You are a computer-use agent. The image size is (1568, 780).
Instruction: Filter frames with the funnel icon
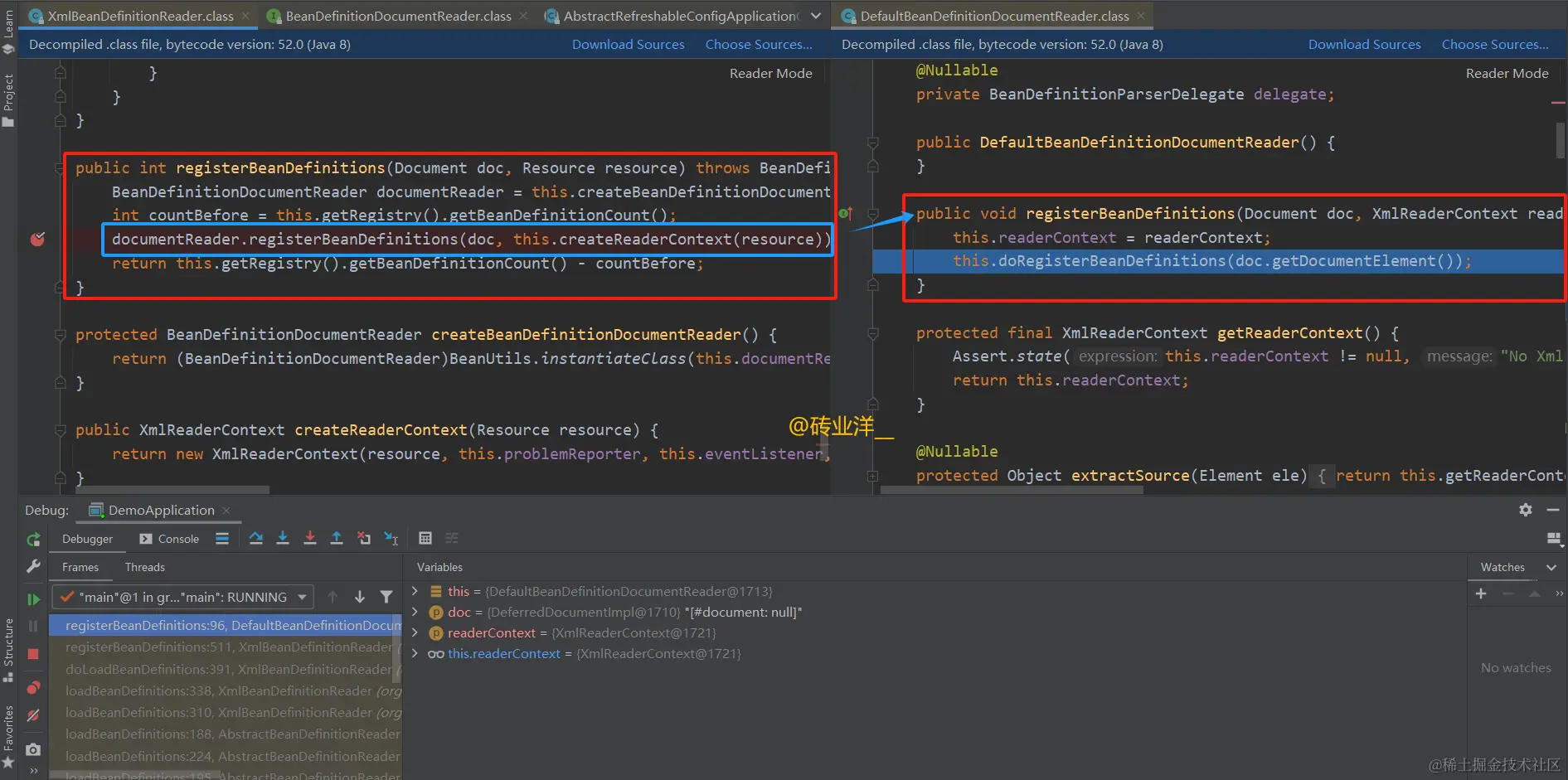[386, 597]
